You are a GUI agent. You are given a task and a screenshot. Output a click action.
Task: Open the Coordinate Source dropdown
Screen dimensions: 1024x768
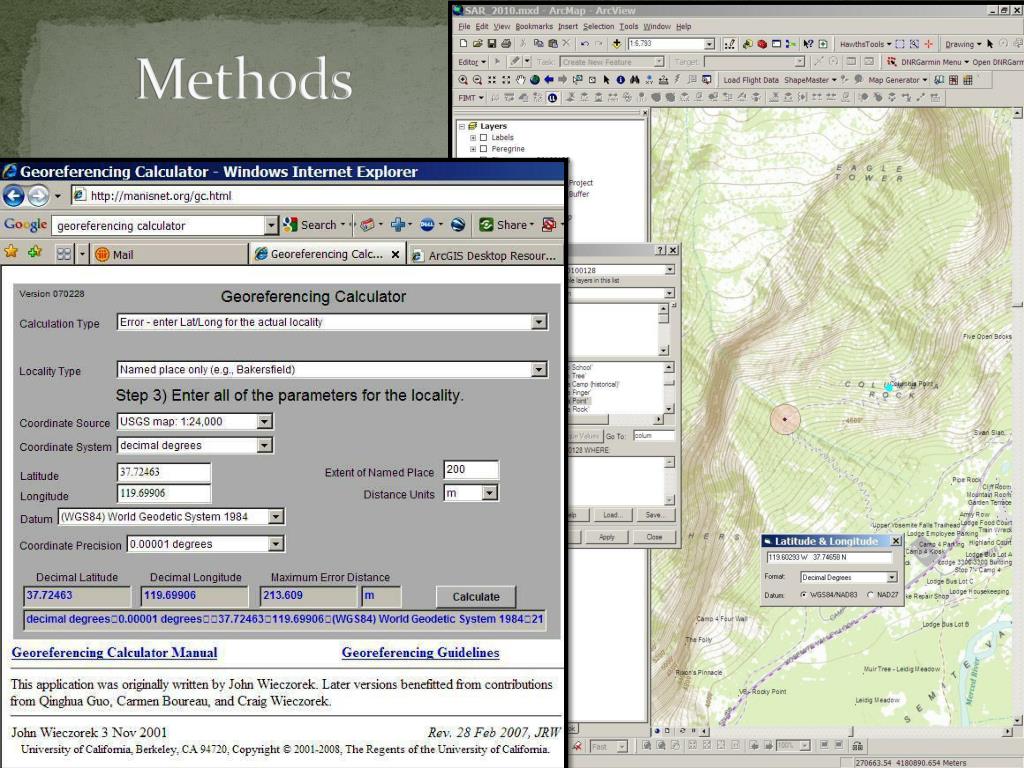264,422
